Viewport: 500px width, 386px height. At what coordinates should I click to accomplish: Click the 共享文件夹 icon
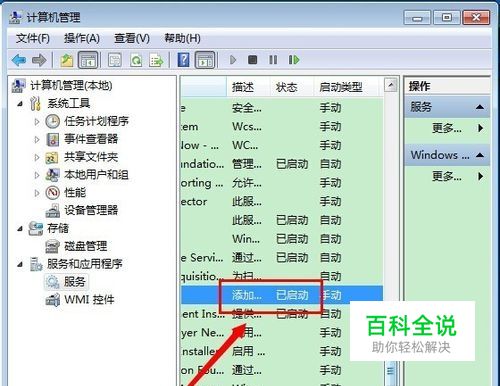(52, 158)
